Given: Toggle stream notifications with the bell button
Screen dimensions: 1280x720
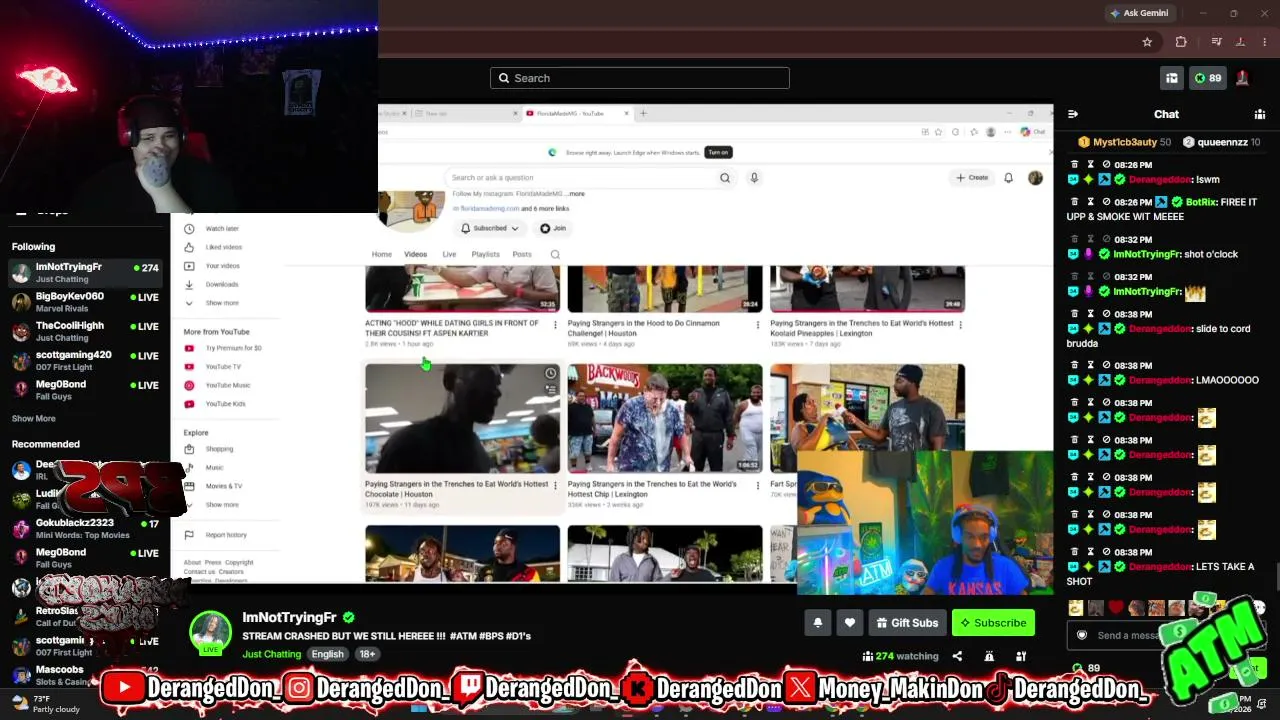Looking at the screenshot, I should tap(817, 623).
